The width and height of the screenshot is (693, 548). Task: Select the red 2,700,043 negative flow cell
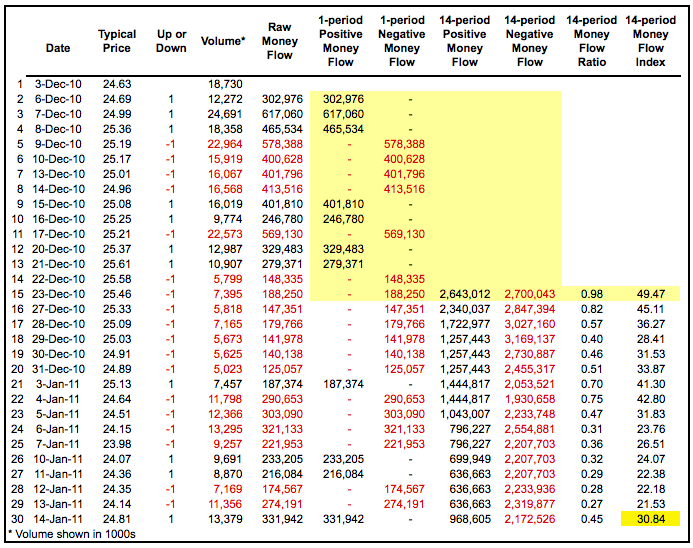coord(529,294)
